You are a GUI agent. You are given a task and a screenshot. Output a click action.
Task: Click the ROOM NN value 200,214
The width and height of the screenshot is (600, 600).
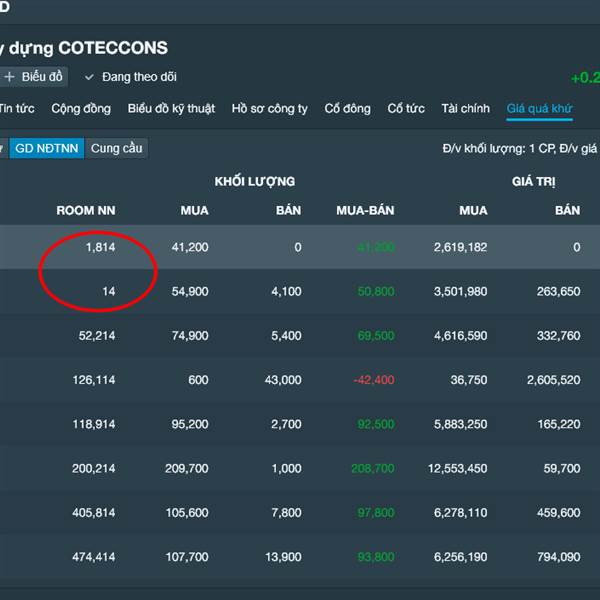tap(94, 469)
